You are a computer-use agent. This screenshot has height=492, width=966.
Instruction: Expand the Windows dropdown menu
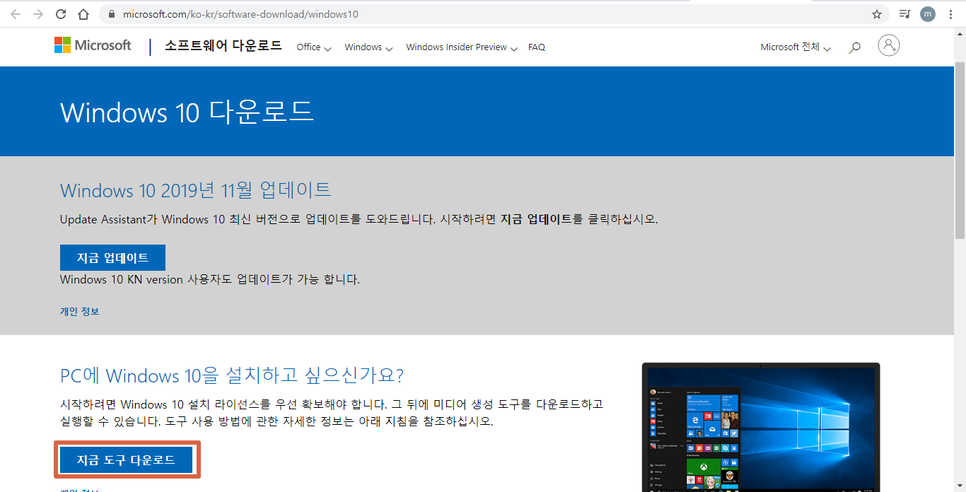tap(368, 47)
